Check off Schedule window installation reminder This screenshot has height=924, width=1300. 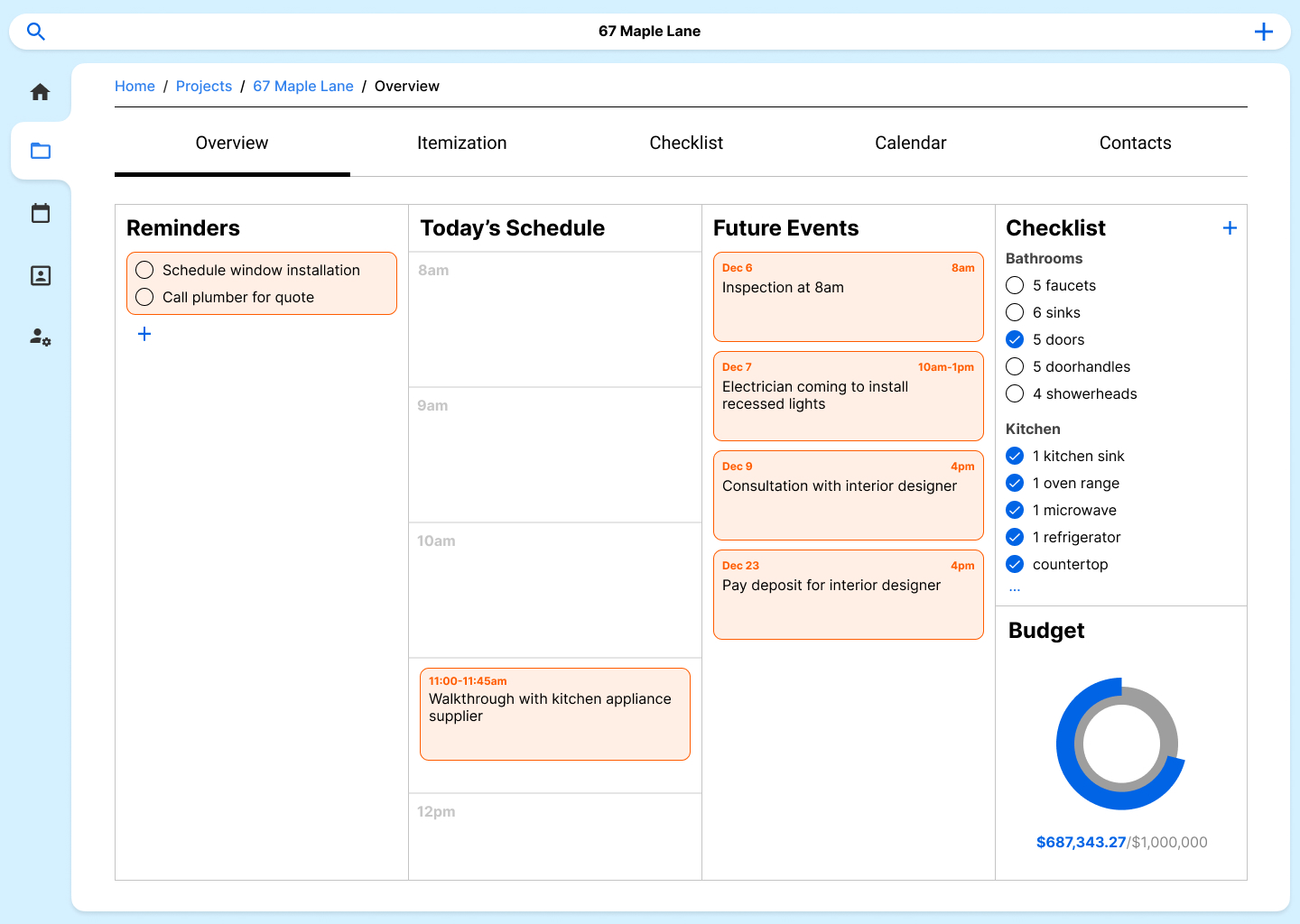click(144, 270)
